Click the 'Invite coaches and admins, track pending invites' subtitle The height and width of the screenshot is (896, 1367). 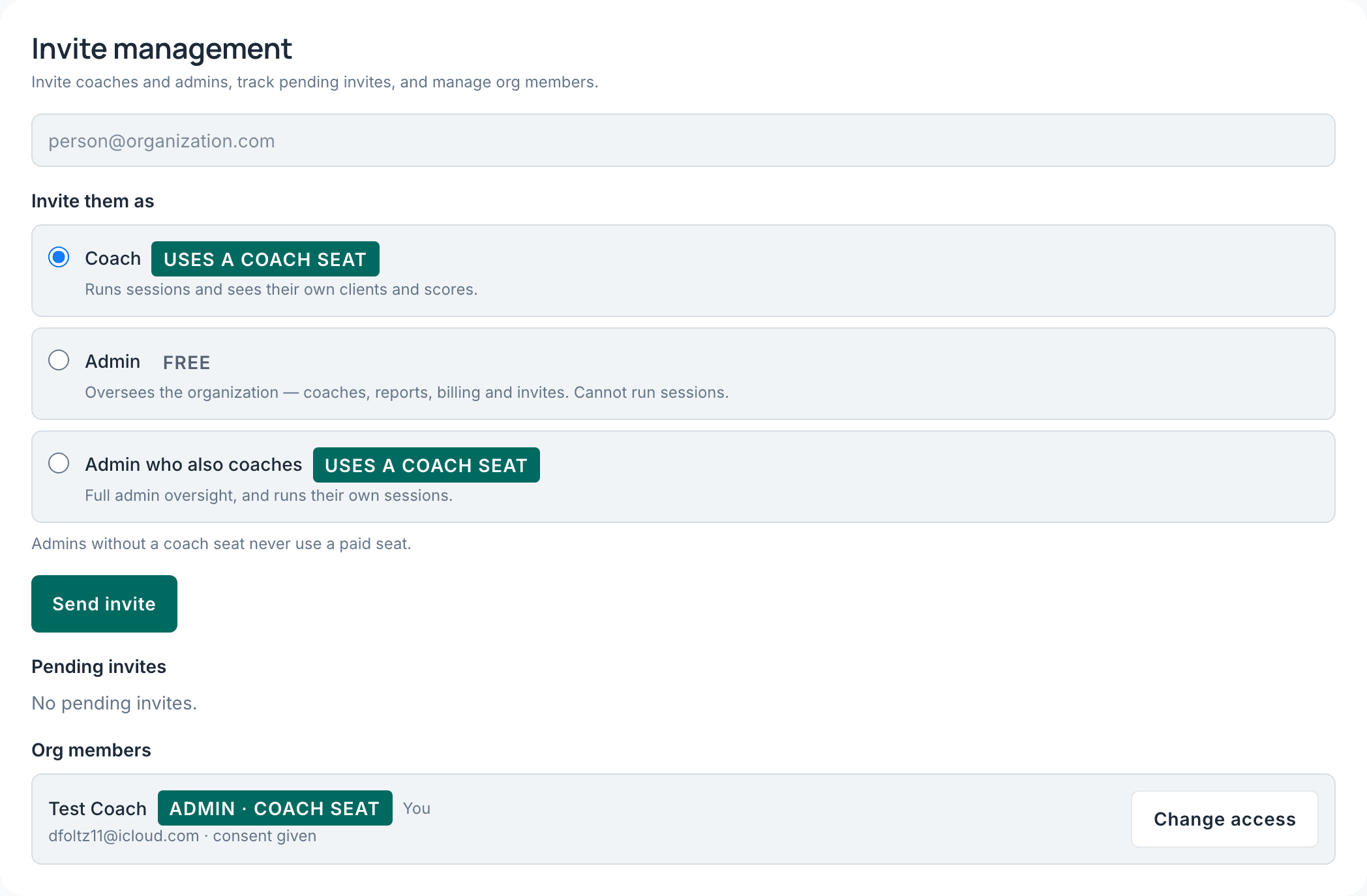[x=314, y=82]
